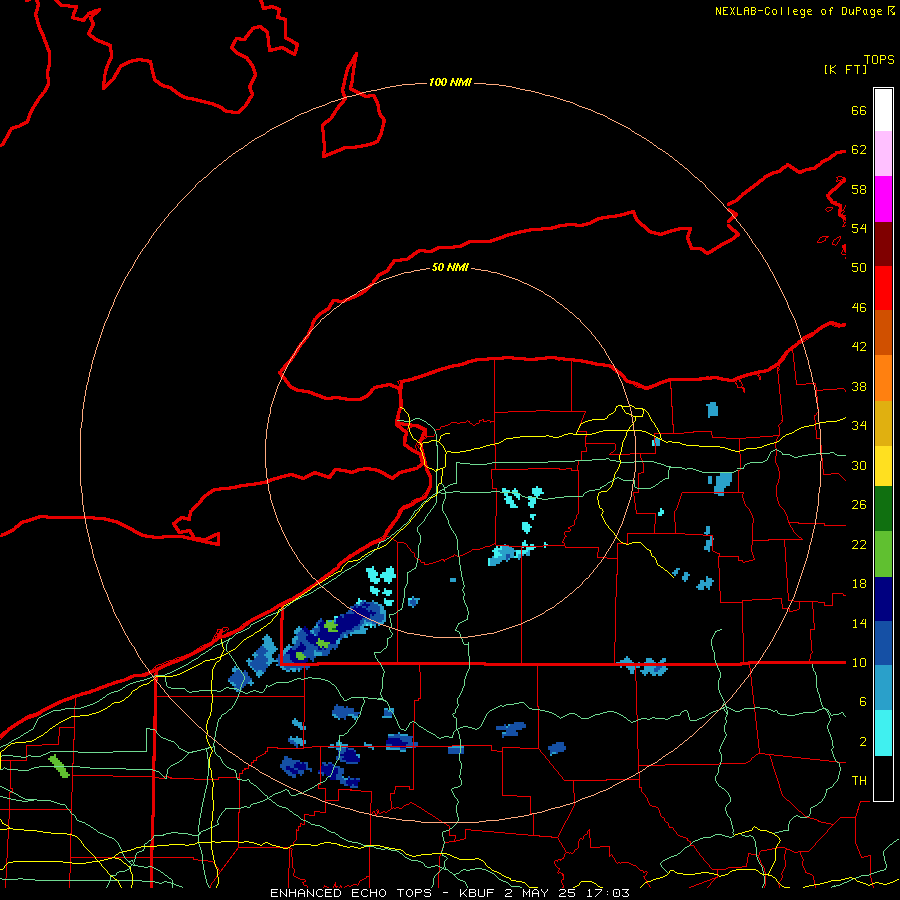Click the '58' scale value
The width and height of the screenshot is (900, 900).
[859, 189]
